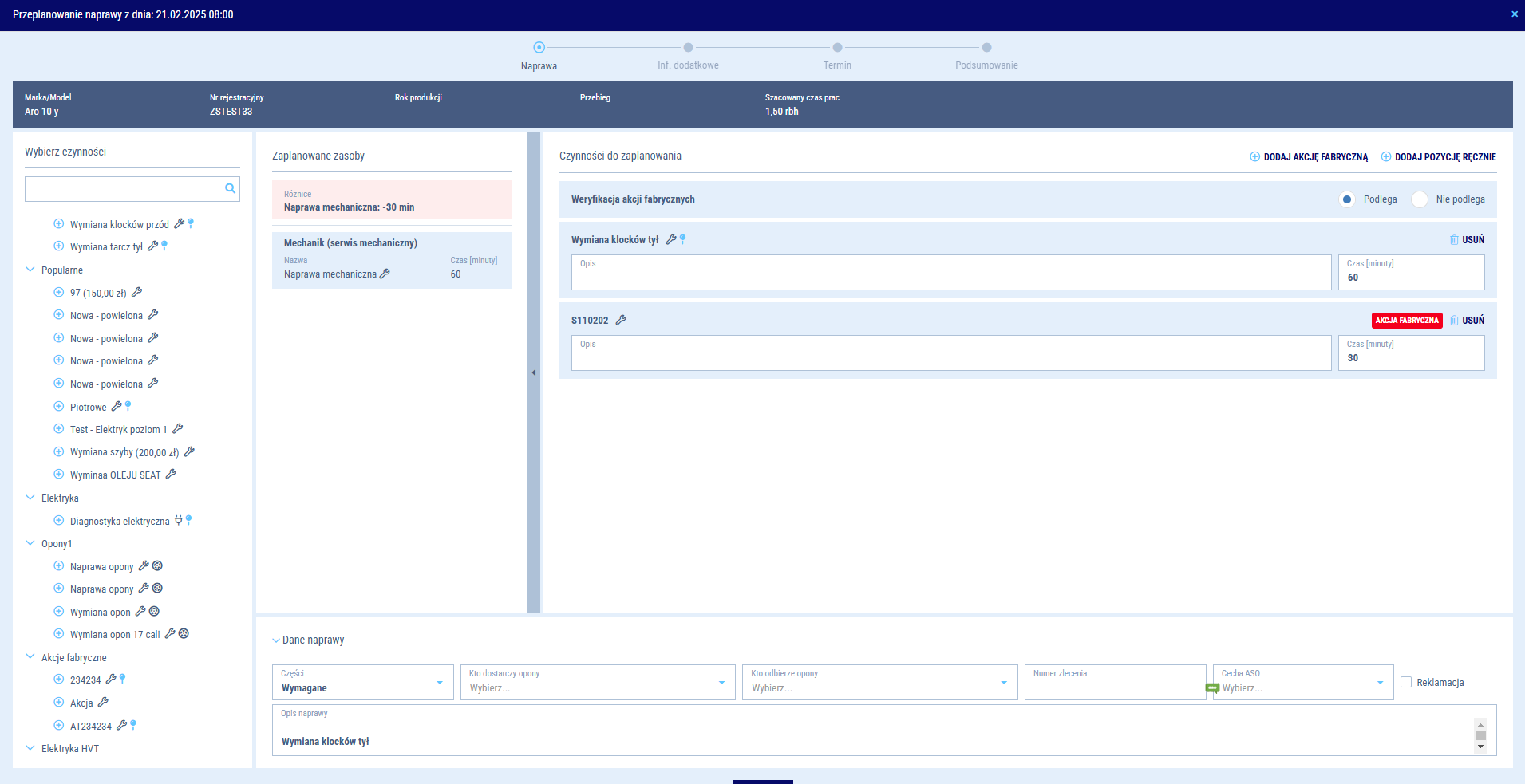Add AT234234 factory action via plus icon
Image resolution: width=1525 pixels, height=784 pixels.
(x=58, y=726)
